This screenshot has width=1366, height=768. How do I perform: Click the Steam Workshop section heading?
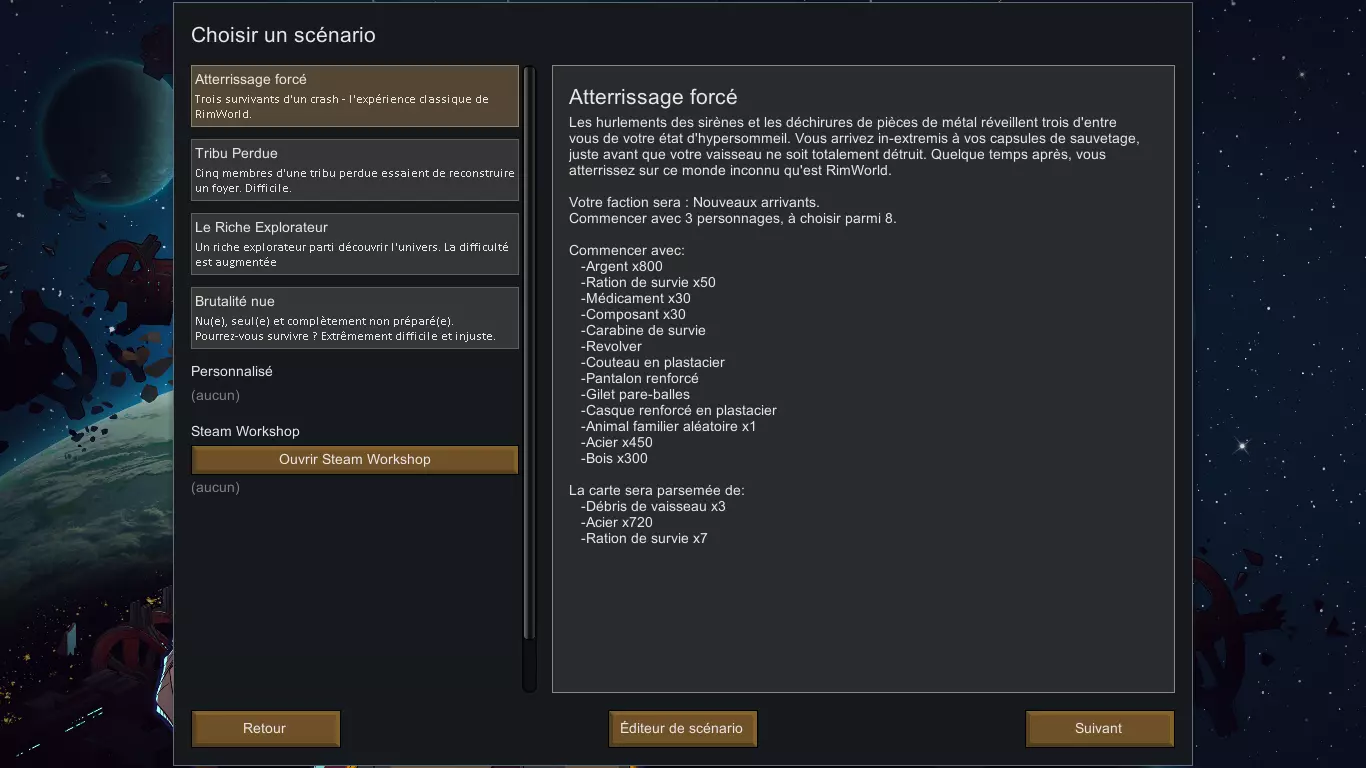click(245, 431)
